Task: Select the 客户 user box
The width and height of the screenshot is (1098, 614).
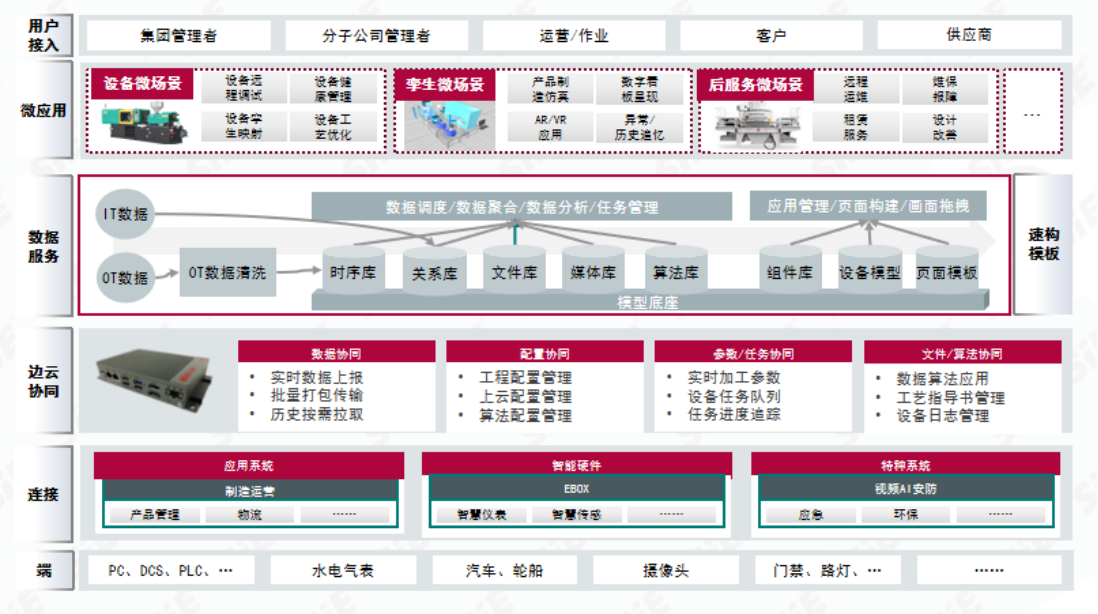Action: coord(771,35)
